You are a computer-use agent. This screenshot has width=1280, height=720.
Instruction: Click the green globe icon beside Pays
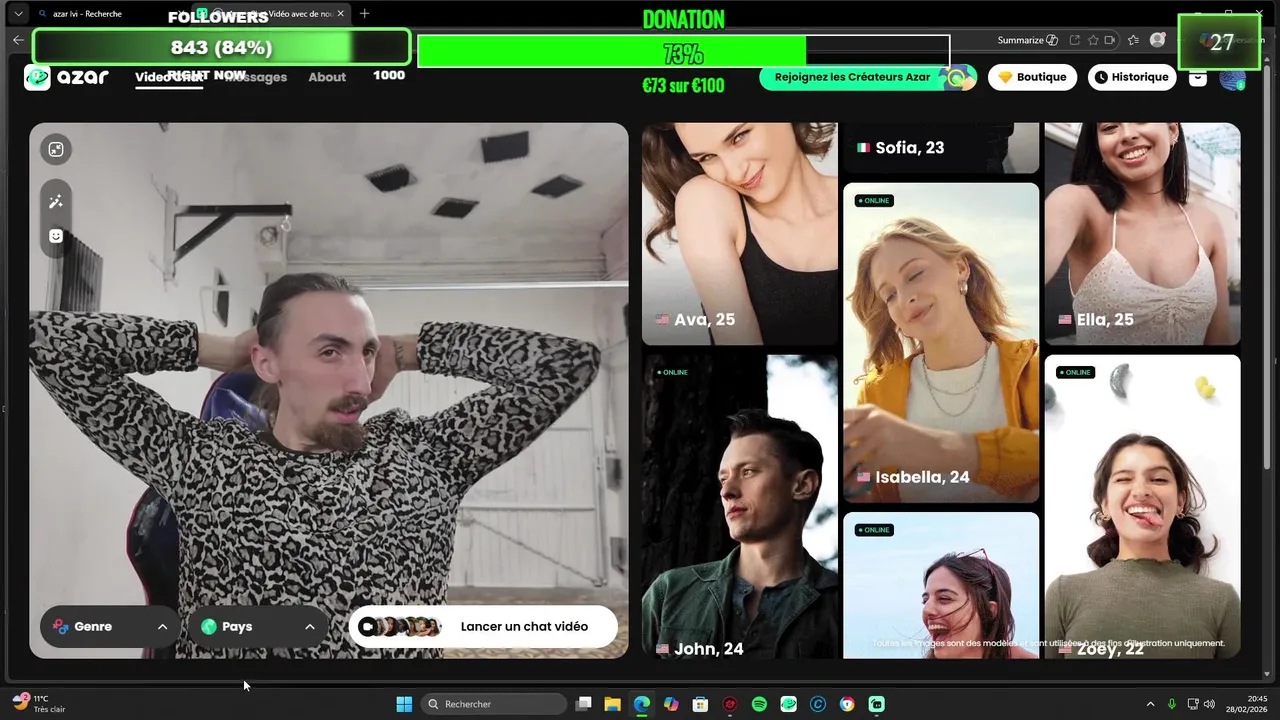[209, 627]
